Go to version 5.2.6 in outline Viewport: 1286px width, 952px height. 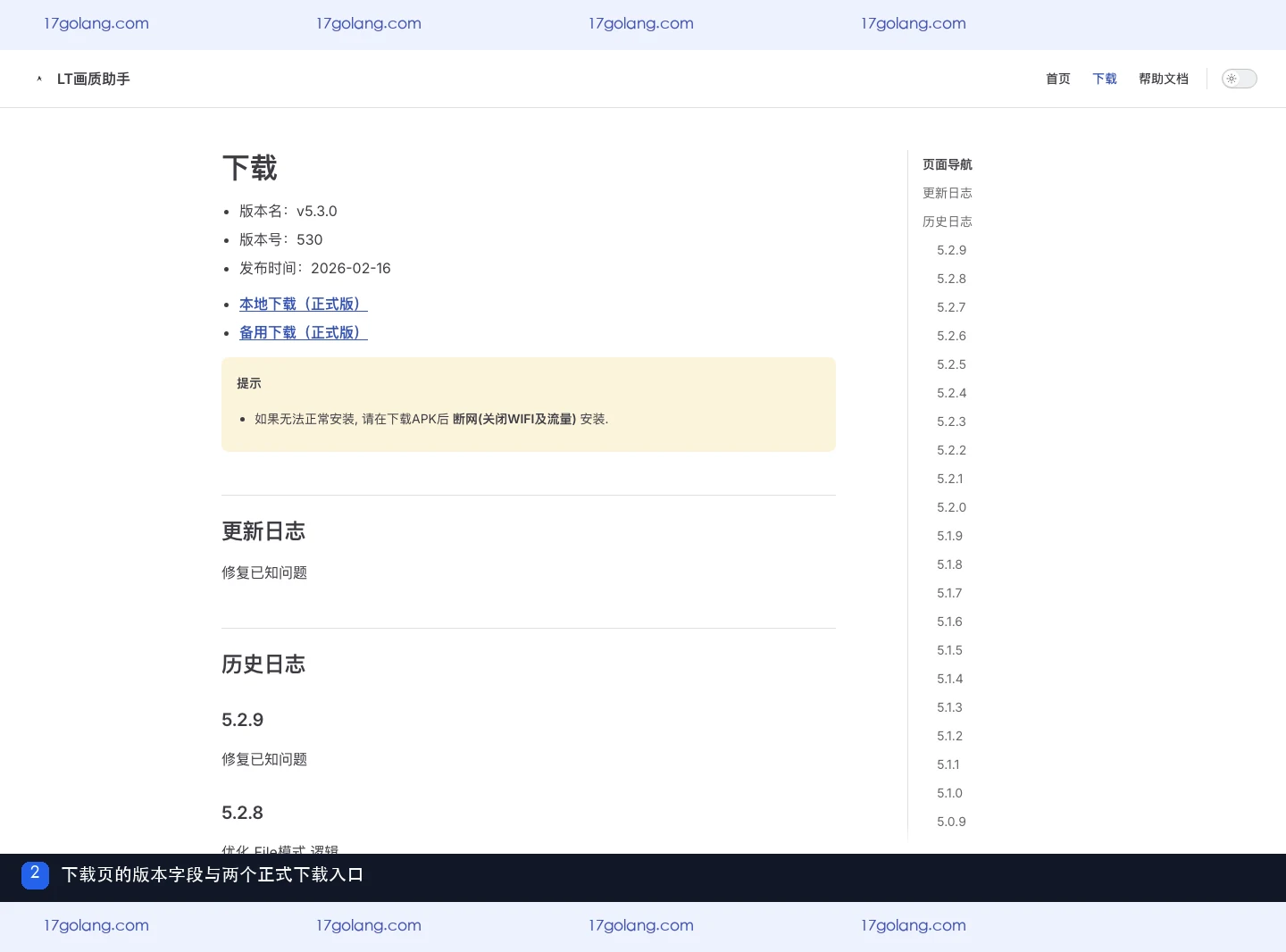click(x=951, y=336)
